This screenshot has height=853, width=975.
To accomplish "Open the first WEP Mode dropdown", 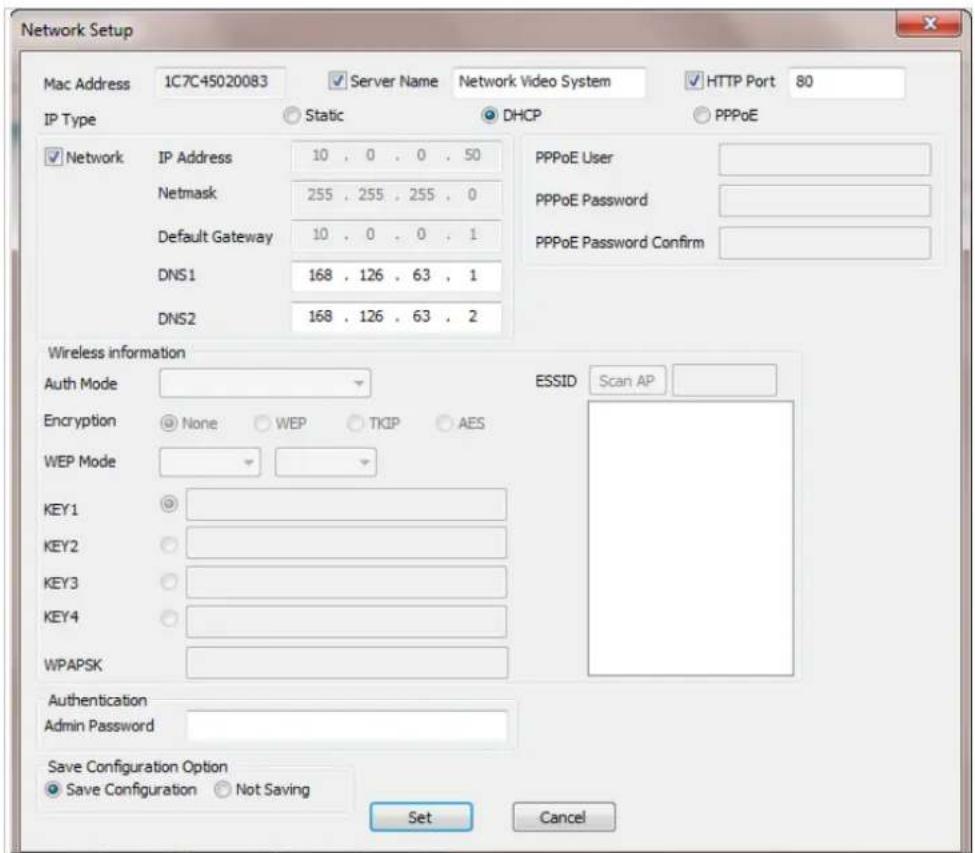I will coord(210,462).
